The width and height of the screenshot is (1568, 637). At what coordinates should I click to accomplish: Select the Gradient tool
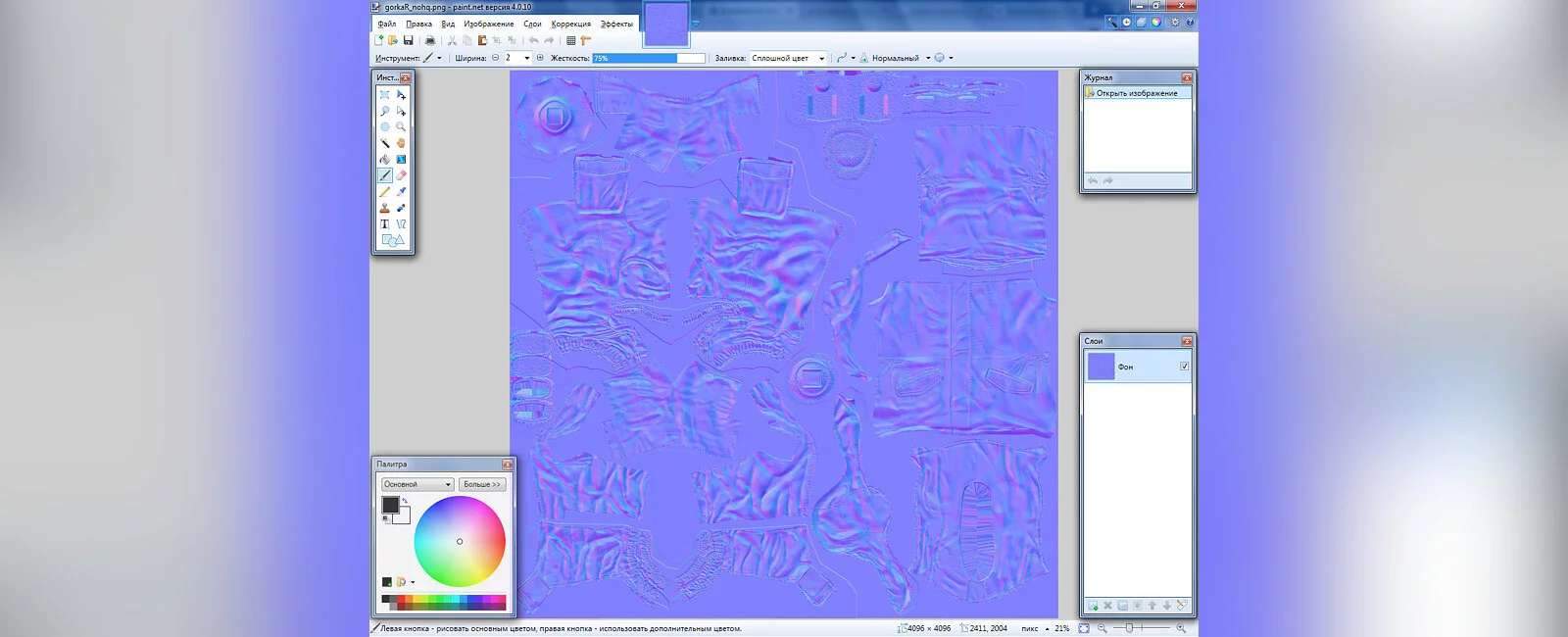[x=401, y=160]
